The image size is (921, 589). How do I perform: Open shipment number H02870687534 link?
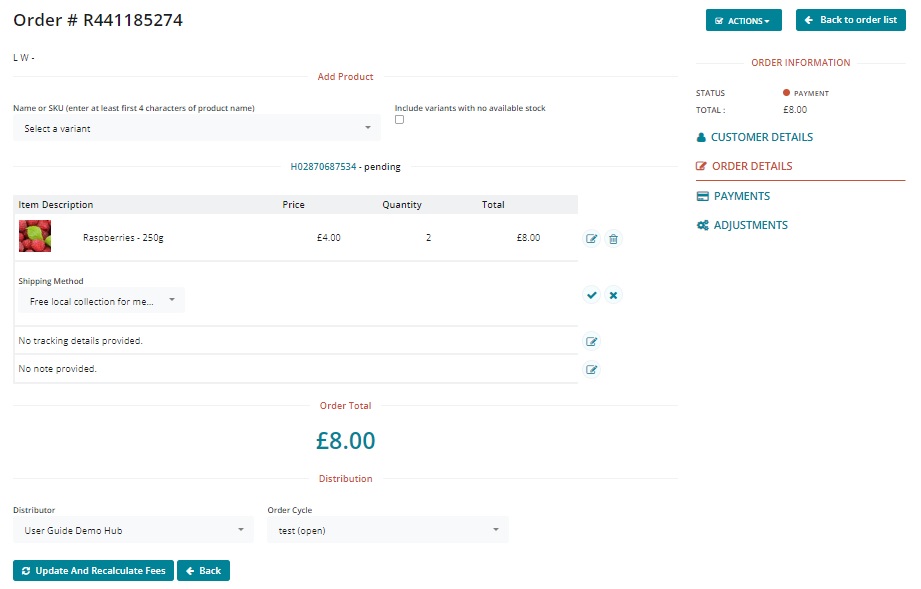point(323,167)
